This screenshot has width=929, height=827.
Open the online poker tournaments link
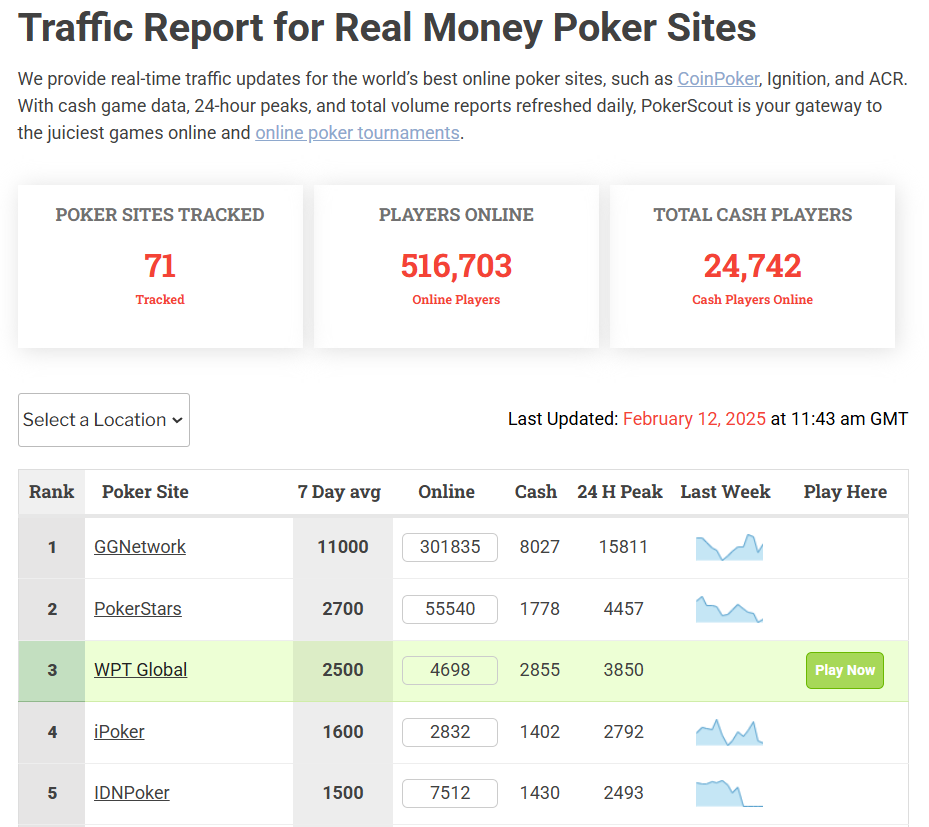357,132
